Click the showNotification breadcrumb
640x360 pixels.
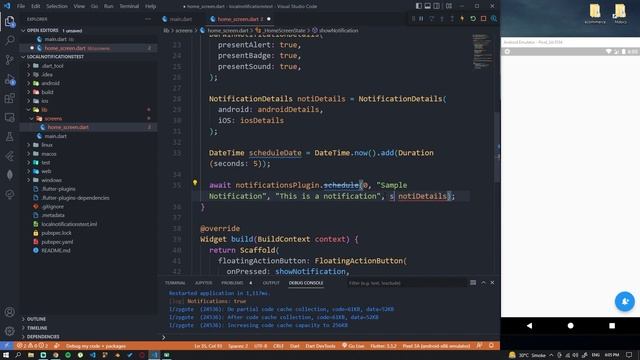[x=338, y=31]
